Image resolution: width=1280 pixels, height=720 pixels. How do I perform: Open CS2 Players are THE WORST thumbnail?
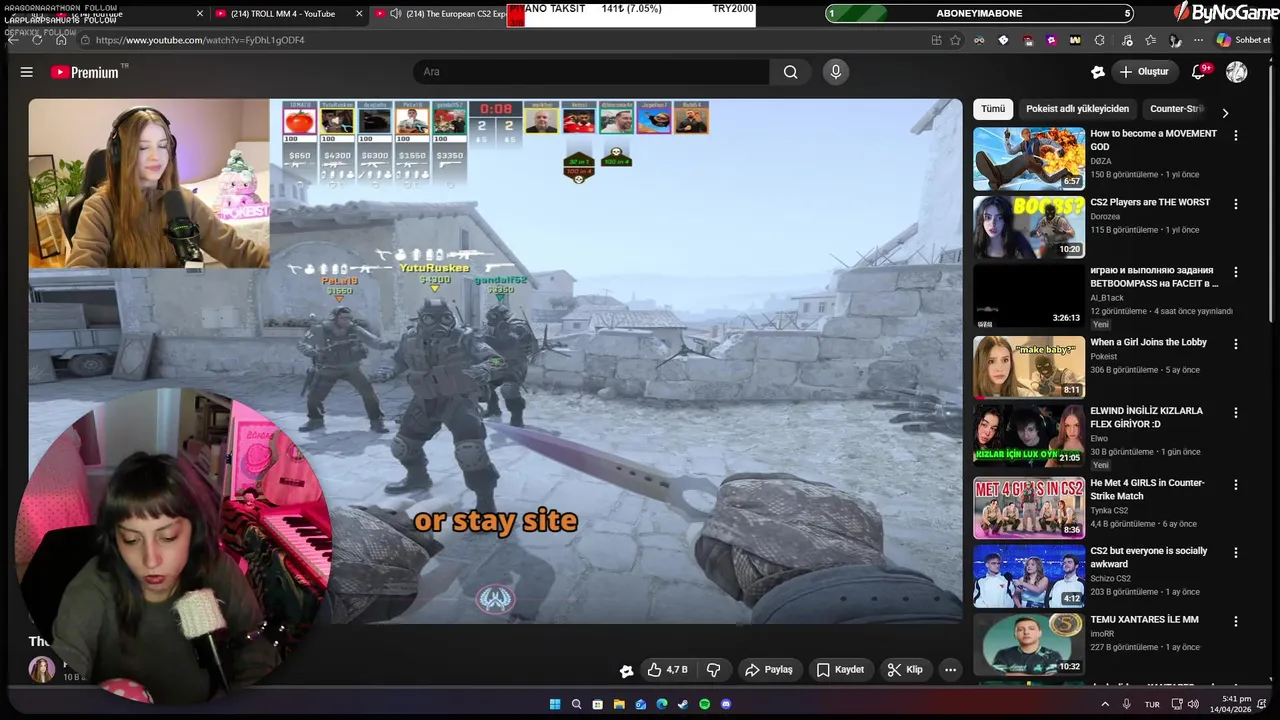tap(1029, 227)
